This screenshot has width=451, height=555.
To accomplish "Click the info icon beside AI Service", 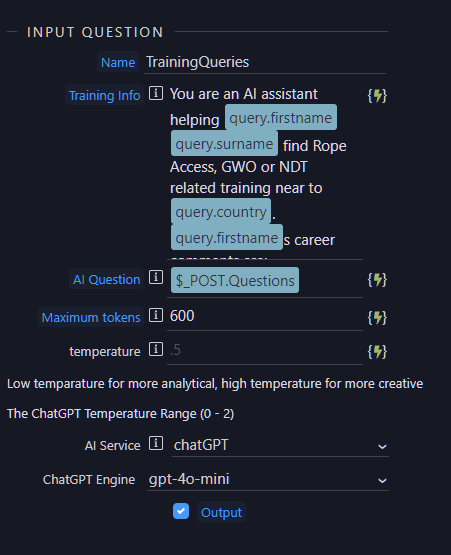I will click(x=156, y=443).
